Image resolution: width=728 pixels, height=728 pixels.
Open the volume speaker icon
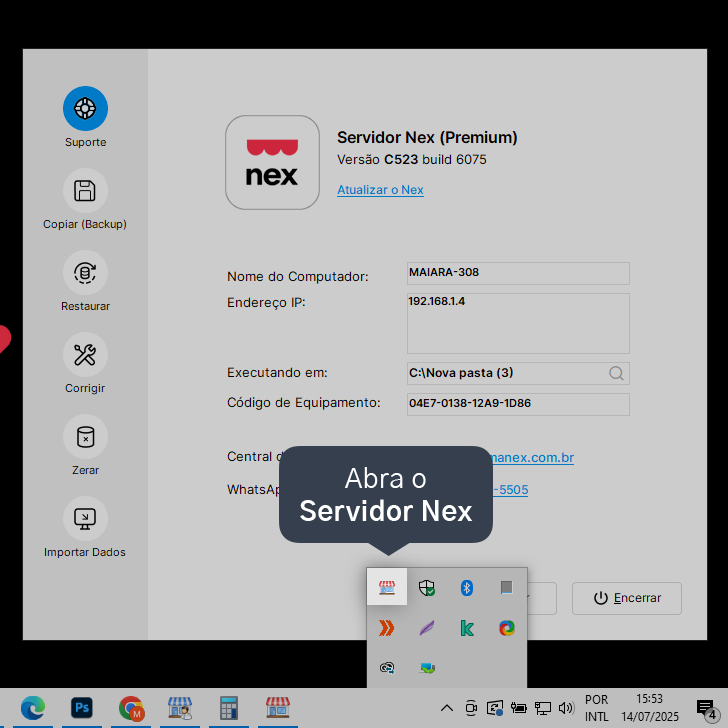click(x=566, y=708)
